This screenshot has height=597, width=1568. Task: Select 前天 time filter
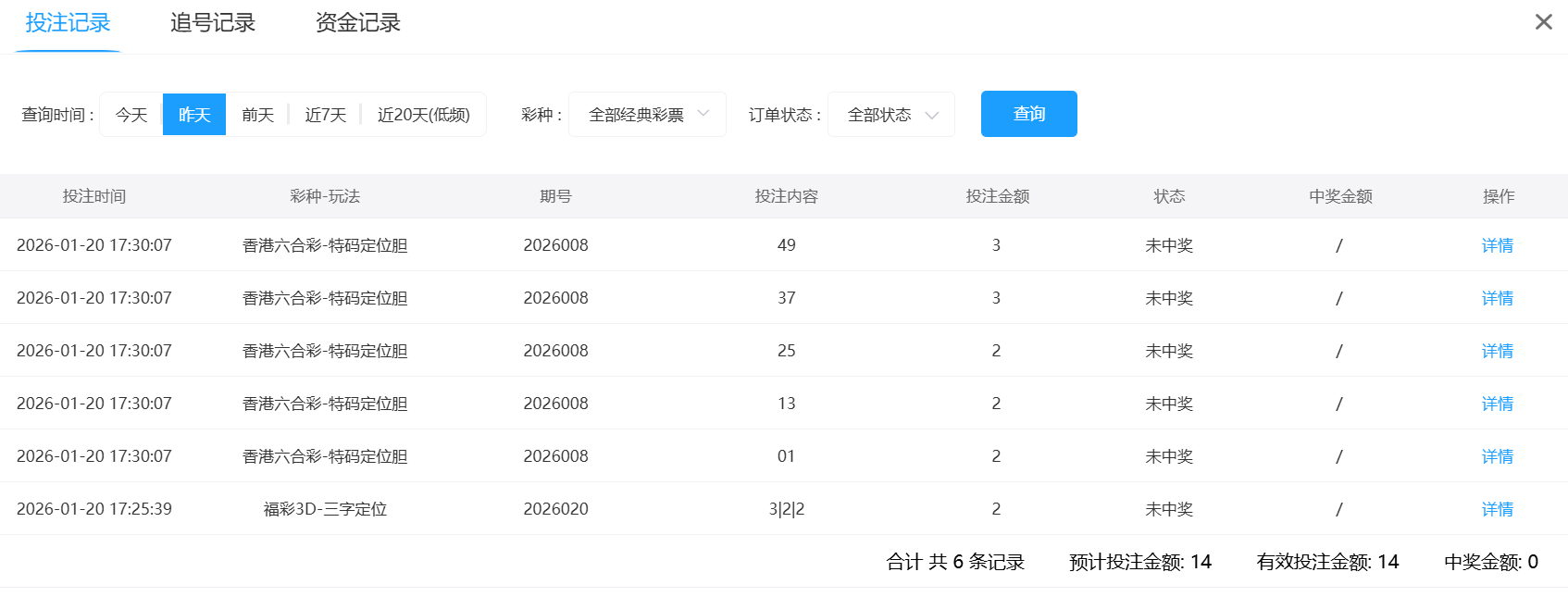[257, 115]
